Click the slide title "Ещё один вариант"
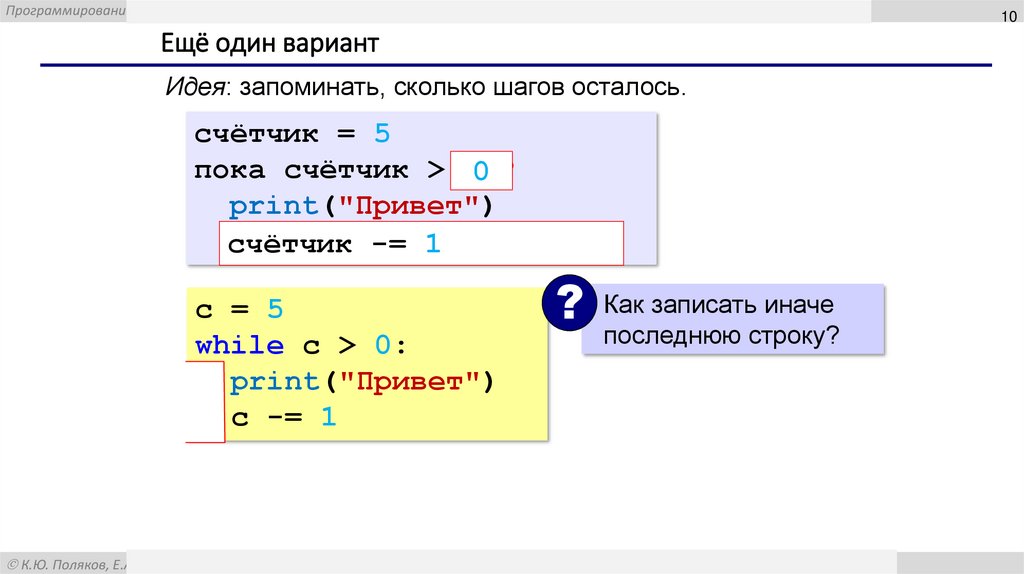The image size is (1024, 574). 270,44
